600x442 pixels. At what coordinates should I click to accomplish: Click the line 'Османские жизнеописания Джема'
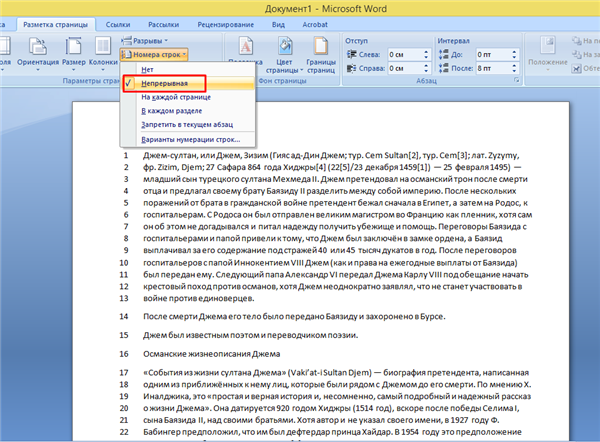pyautogui.click(x=212, y=354)
